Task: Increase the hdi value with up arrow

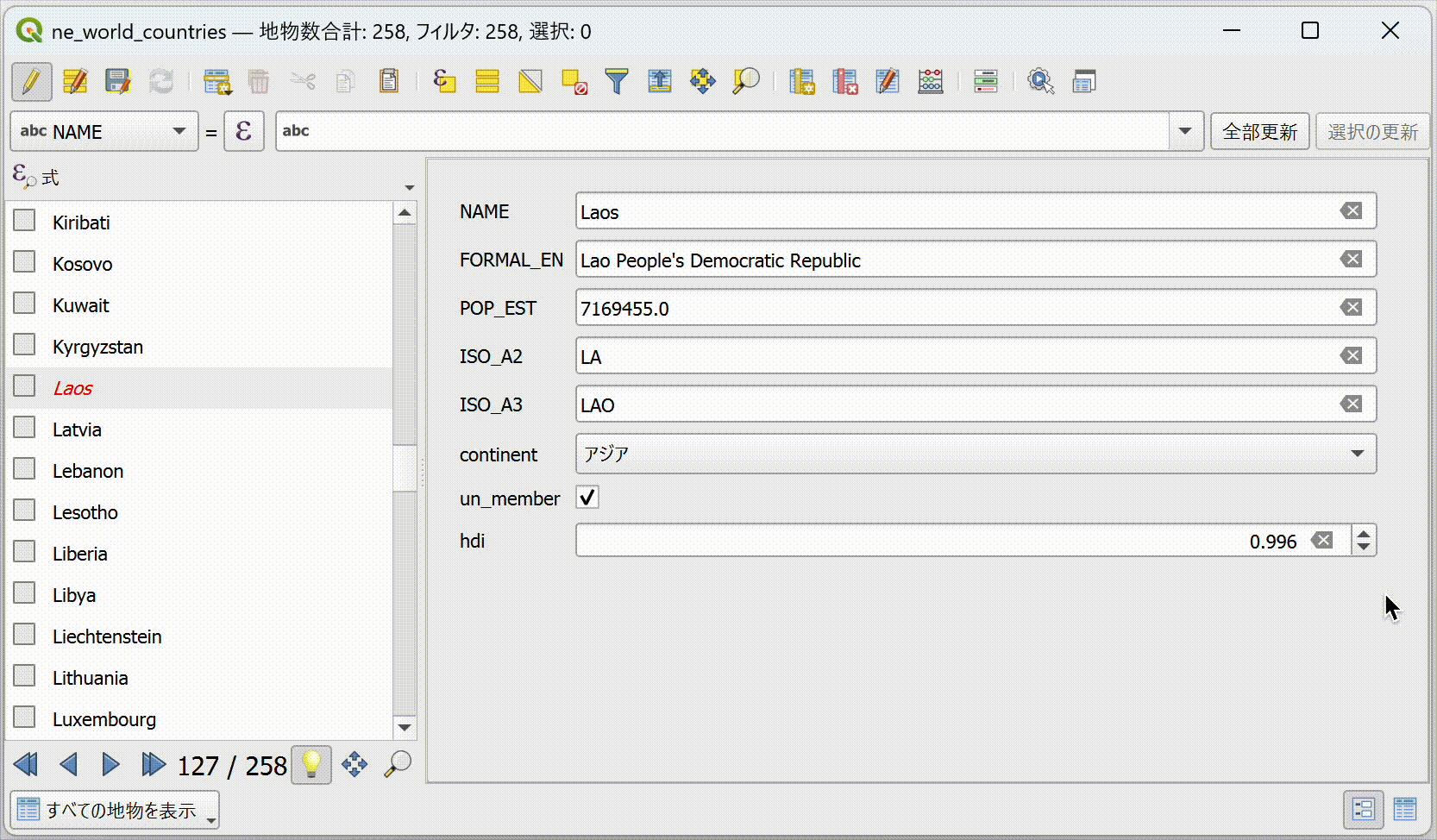Action: coord(1364,534)
